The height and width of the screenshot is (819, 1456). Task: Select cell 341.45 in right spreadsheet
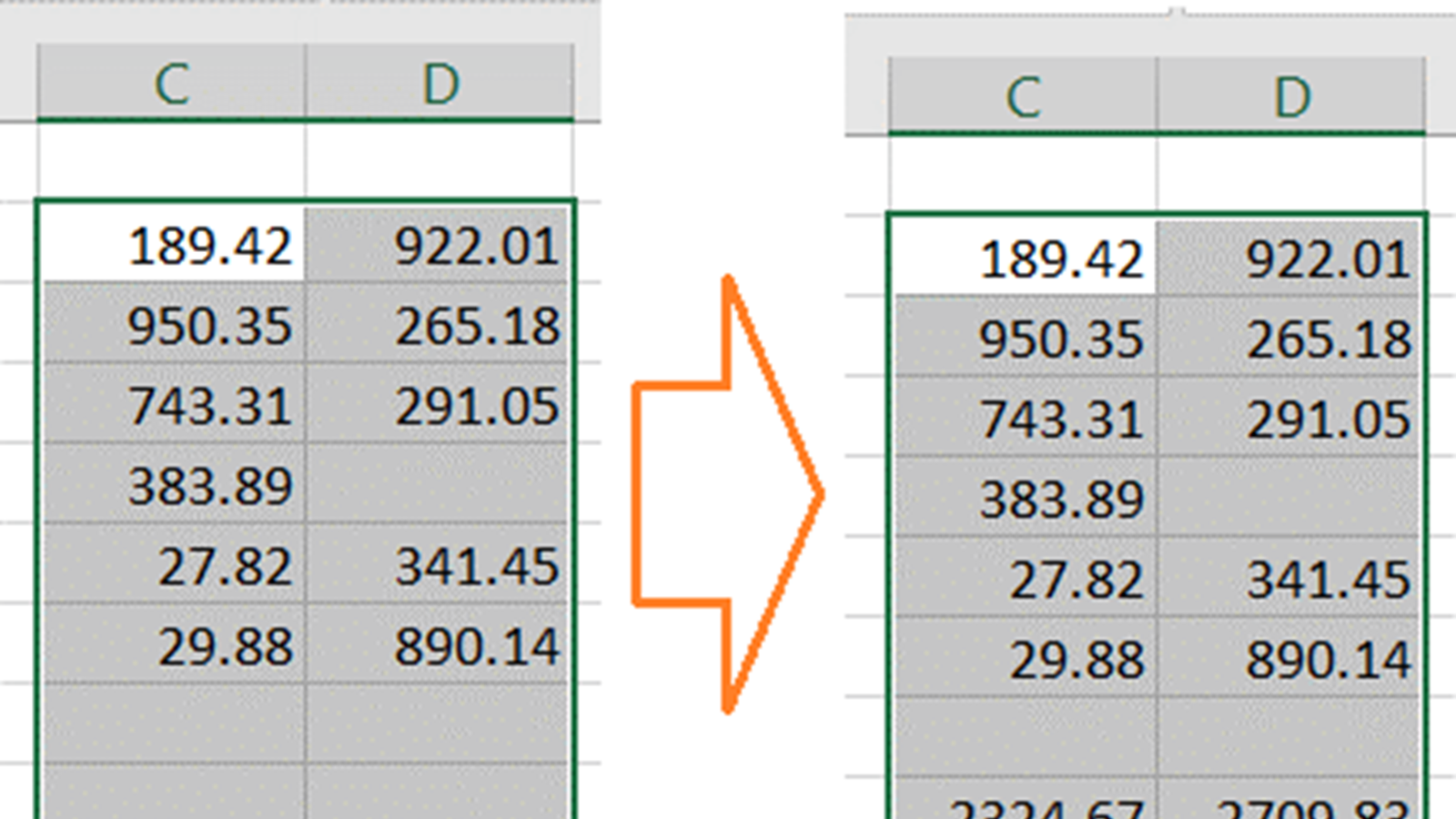coord(1292,579)
